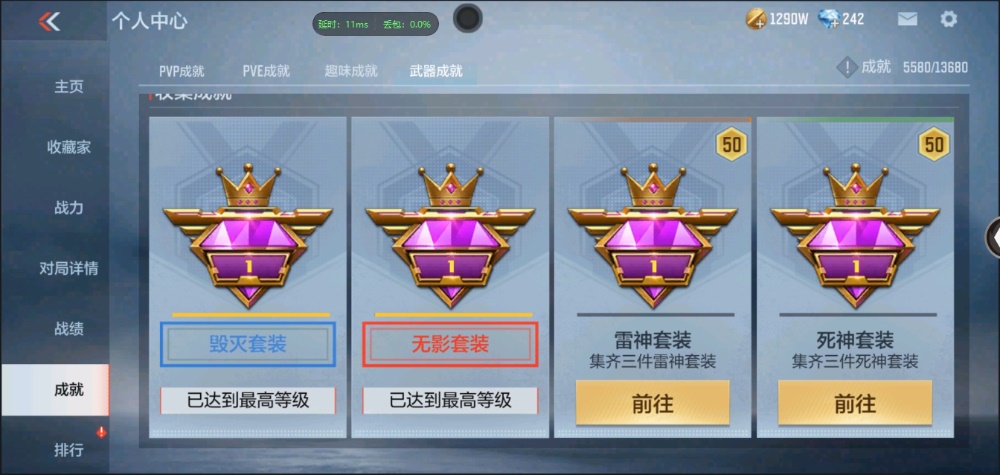This screenshot has width=1000, height=475.
Task: Click 前往 button for 死神套装
Action: pos(855,403)
